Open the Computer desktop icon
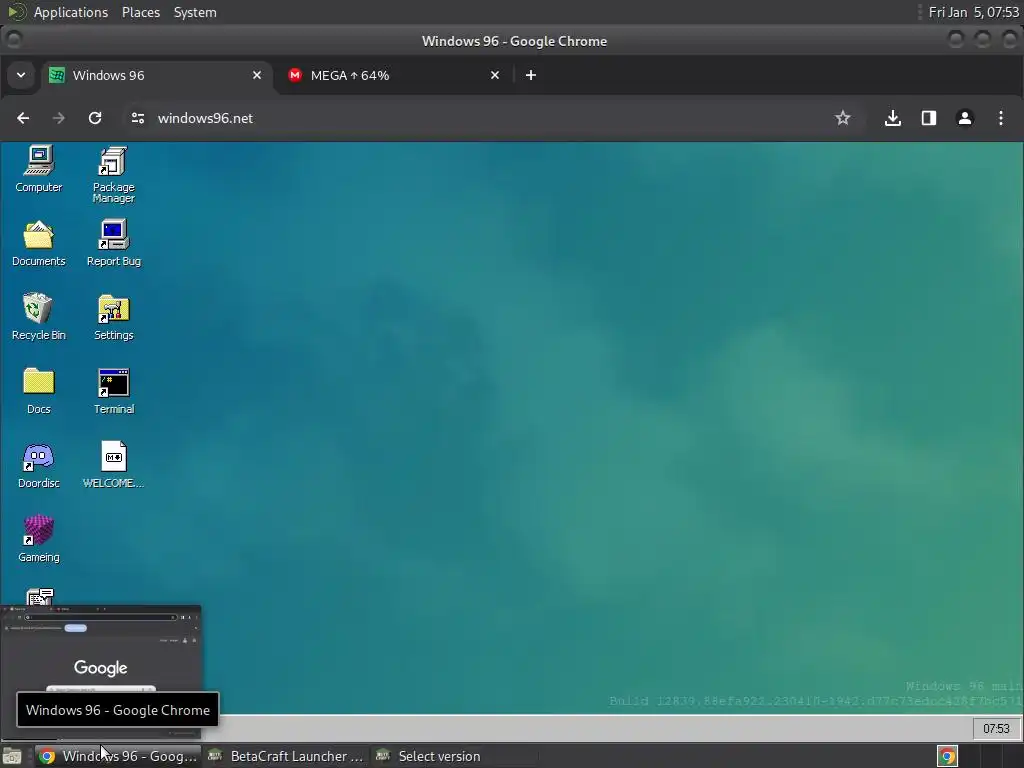This screenshot has height=768, width=1024. (39, 168)
